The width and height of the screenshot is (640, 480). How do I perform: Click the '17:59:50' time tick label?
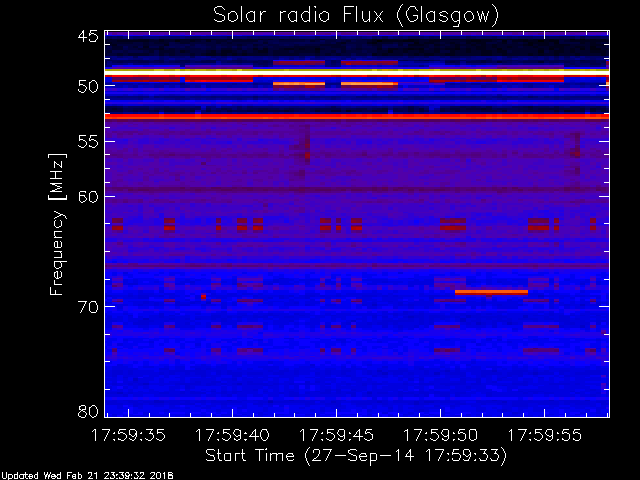coord(440,435)
